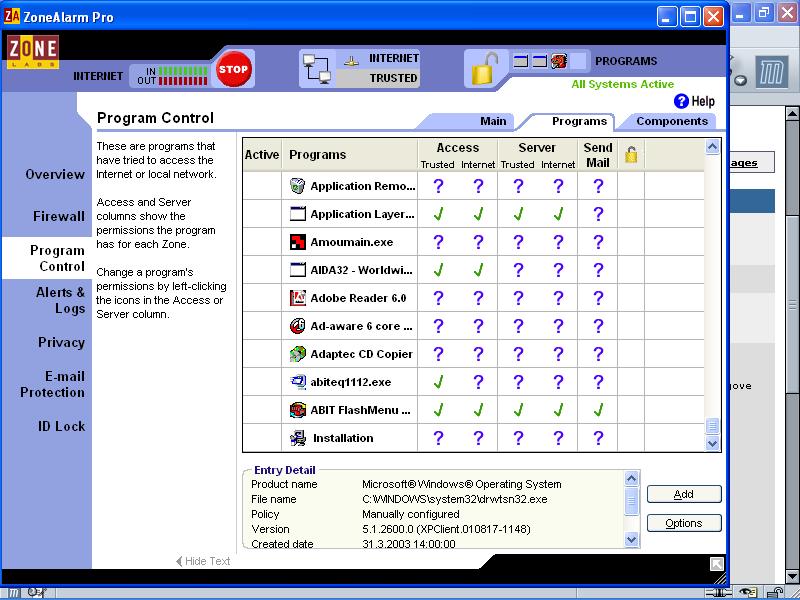Click the first small window icon in Programs panel
Viewport: 800px width, 600px height.
click(520, 61)
